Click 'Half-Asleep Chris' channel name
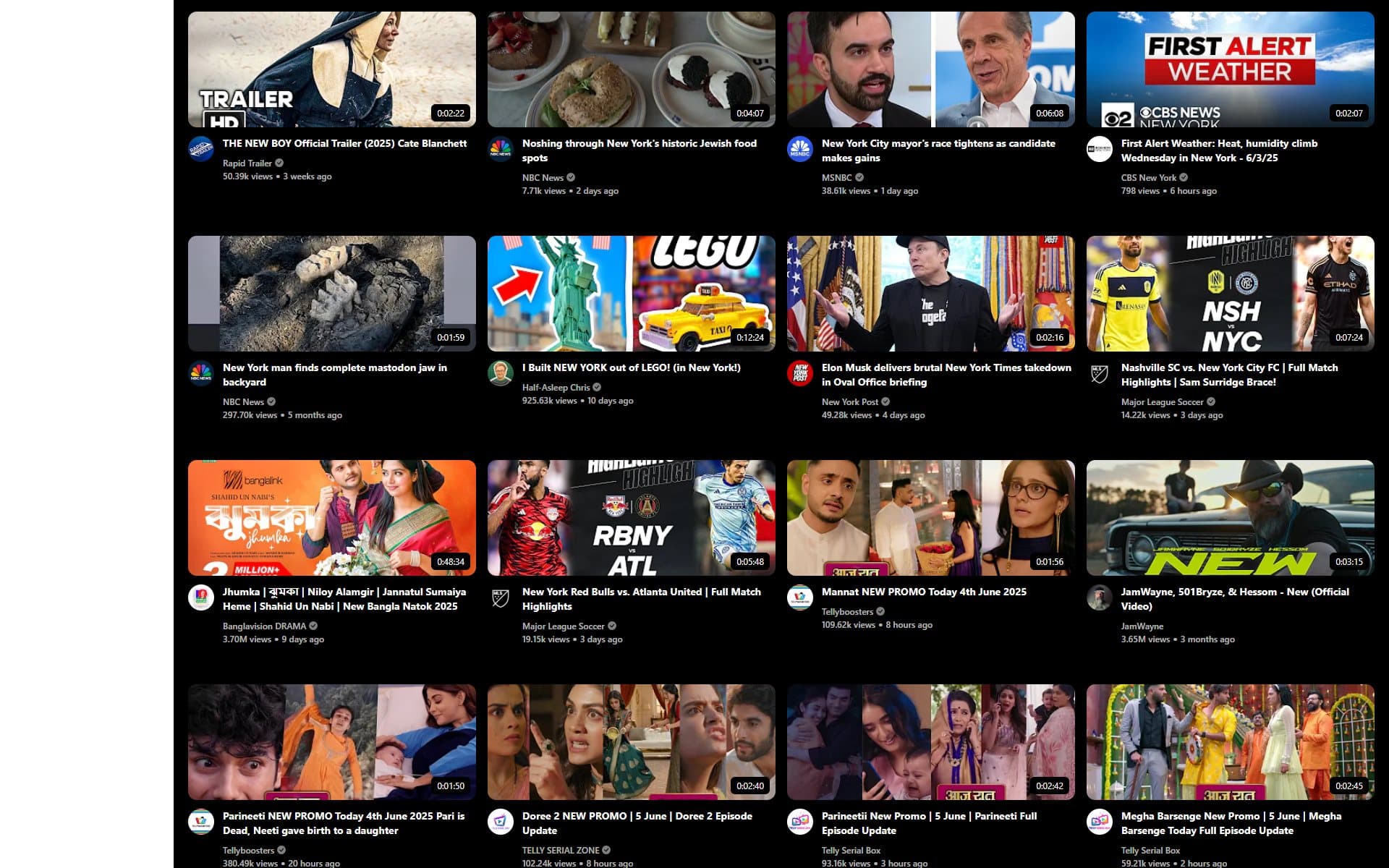Image resolution: width=1389 pixels, height=868 pixels. coord(556,388)
